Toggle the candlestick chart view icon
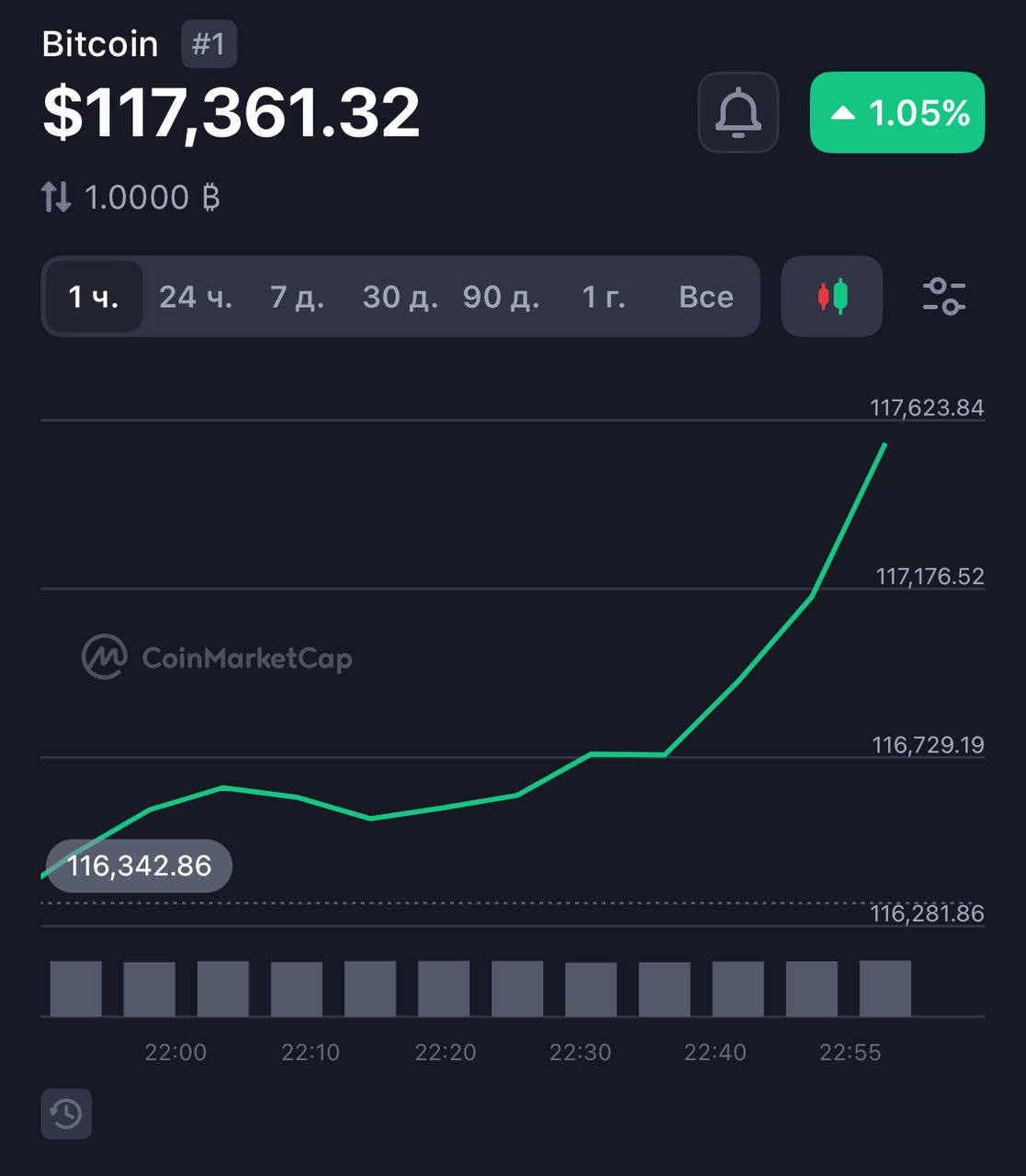The height and width of the screenshot is (1176, 1026). tap(832, 297)
